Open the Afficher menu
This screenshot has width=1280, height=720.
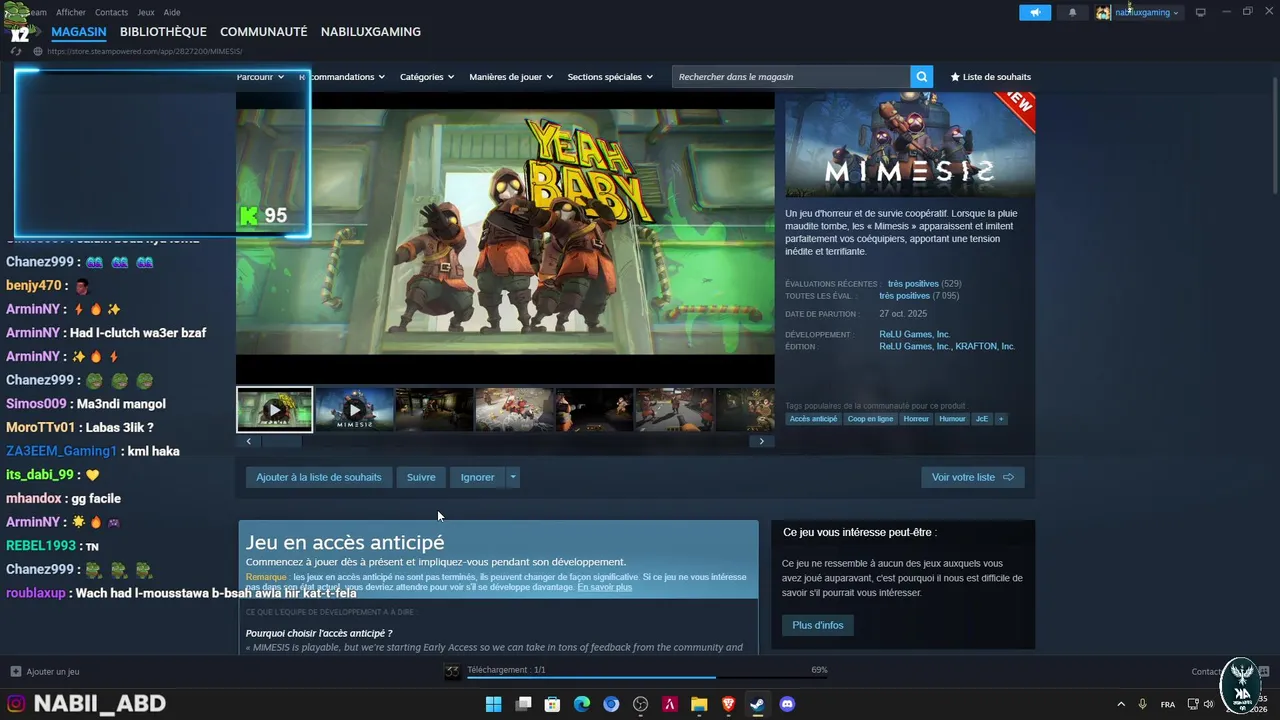(x=71, y=12)
